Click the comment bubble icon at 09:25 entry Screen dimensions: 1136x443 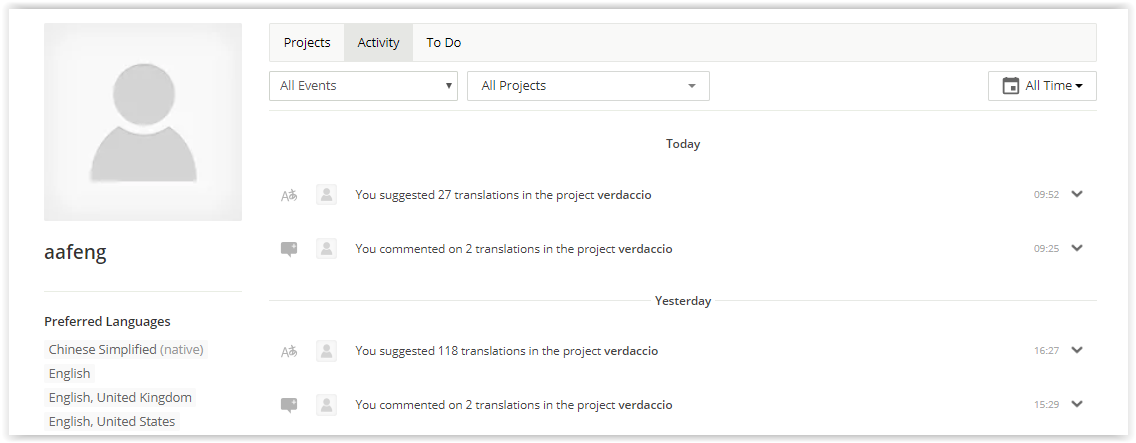pyautogui.click(x=289, y=249)
